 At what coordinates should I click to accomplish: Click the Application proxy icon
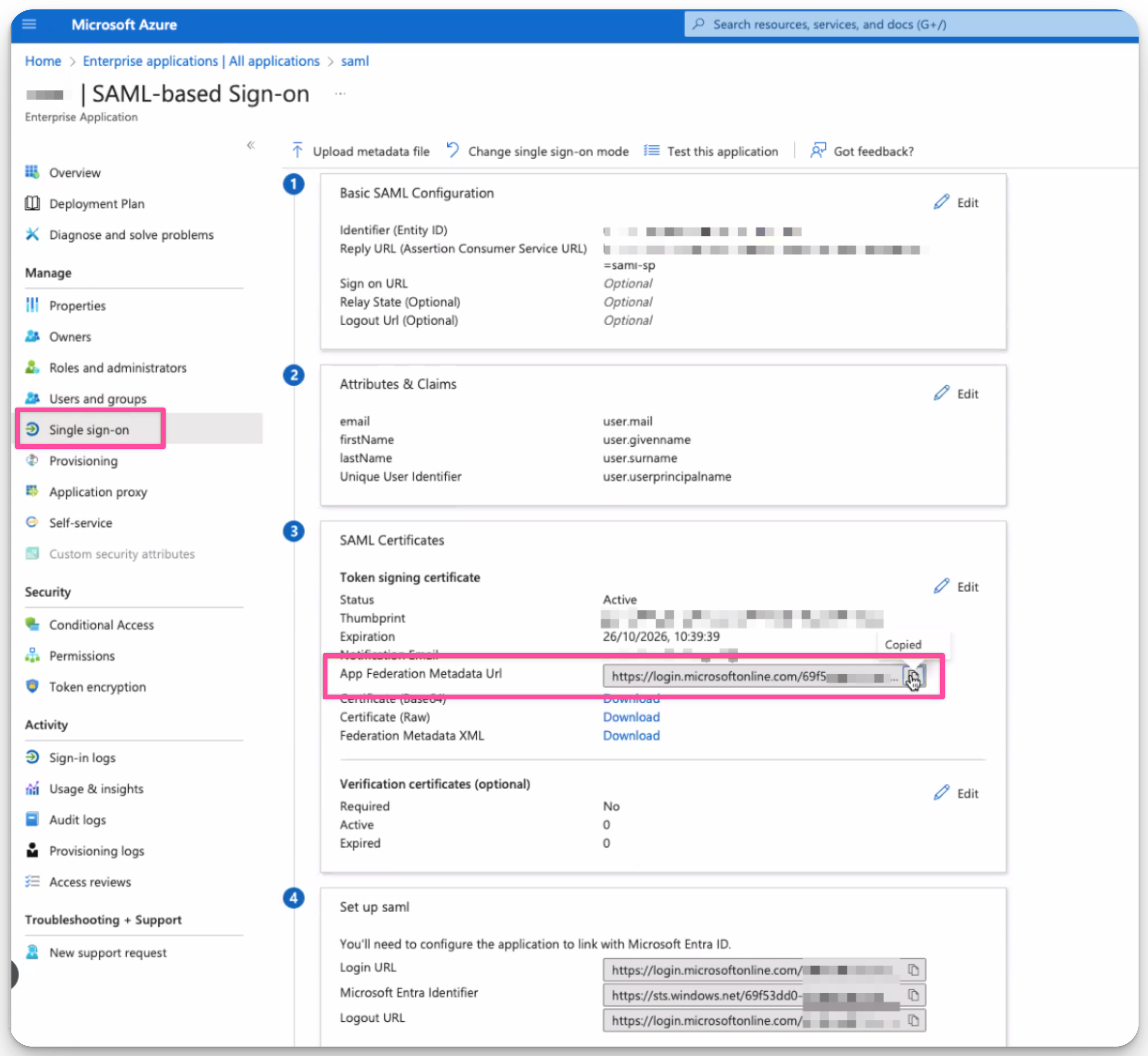pos(32,491)
